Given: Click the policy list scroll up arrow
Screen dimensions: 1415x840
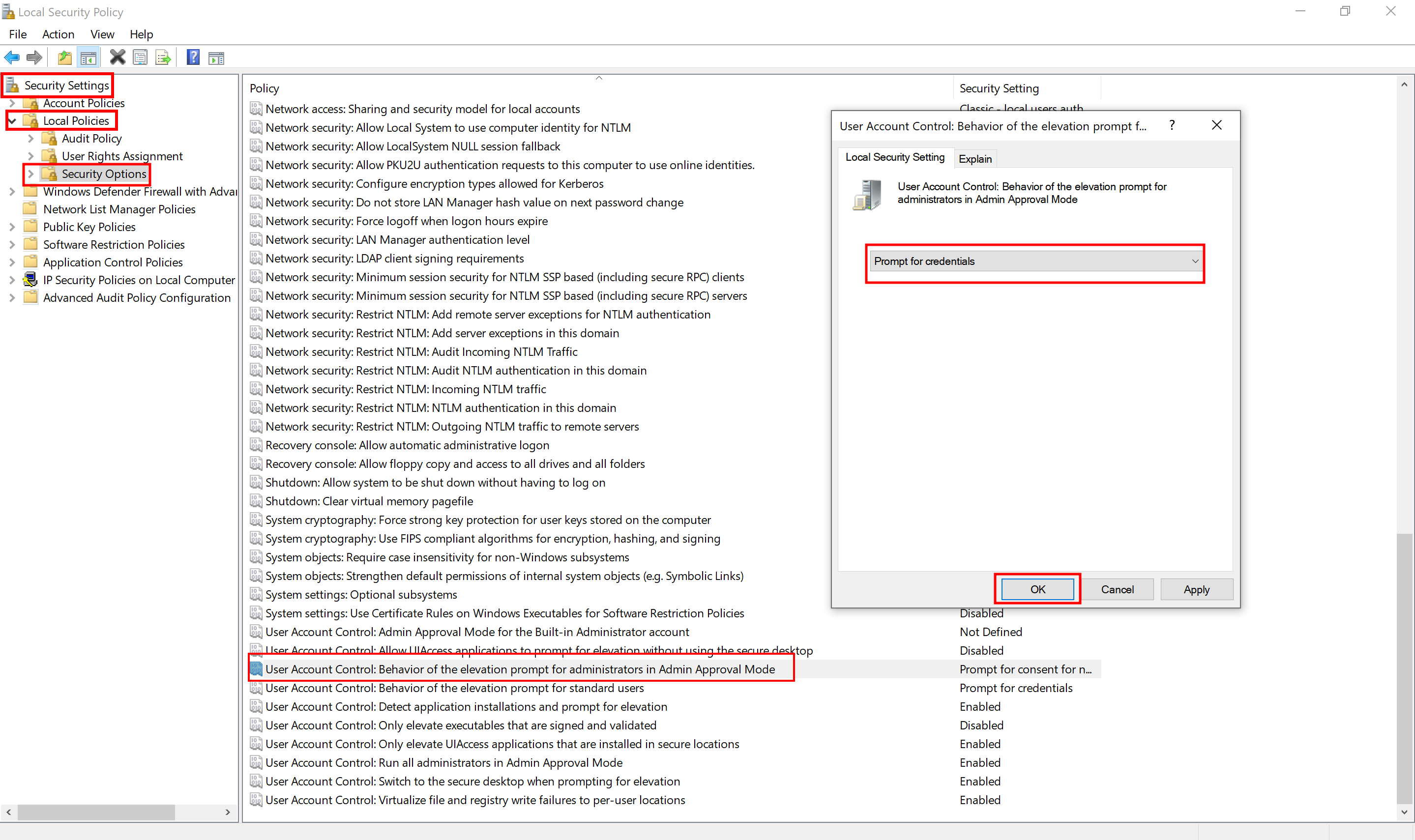Looking at the screenshot, I should 1404,85.
